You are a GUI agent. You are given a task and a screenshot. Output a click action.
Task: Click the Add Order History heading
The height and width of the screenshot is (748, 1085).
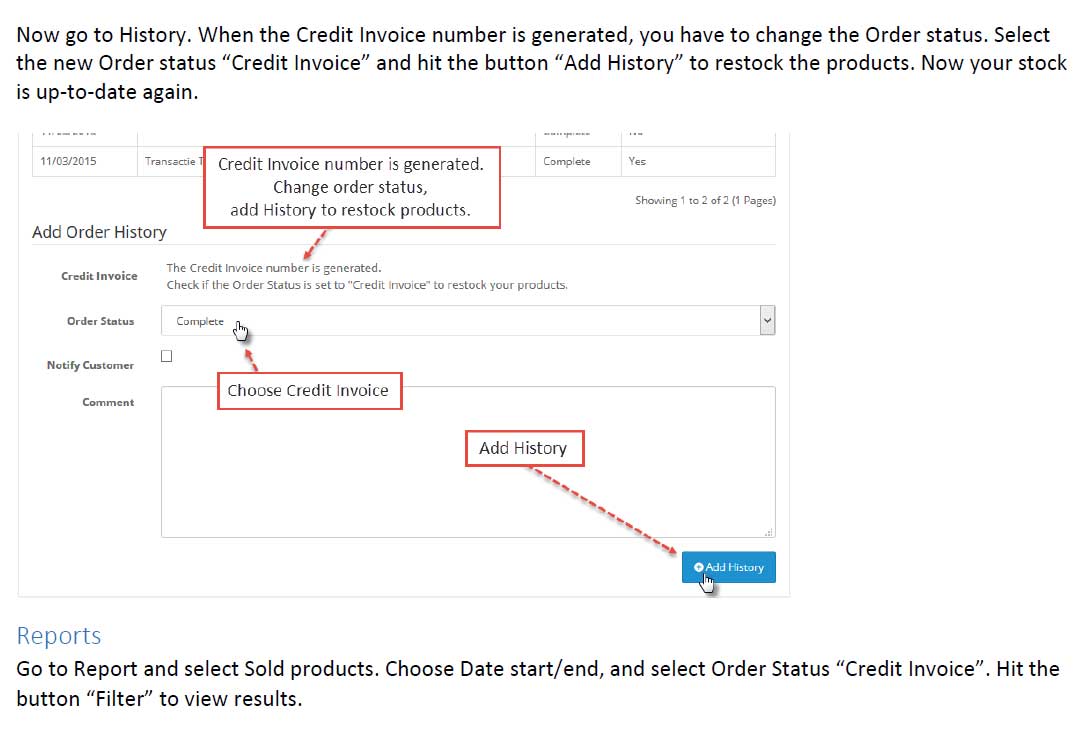tap(99, 232)
